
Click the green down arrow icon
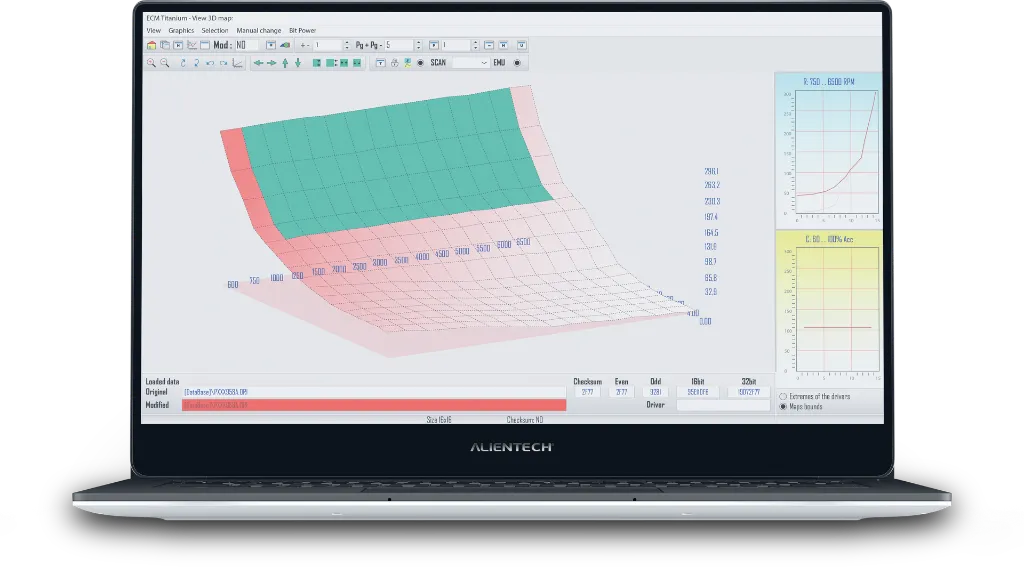pyautogui.click(x=298, y=63)
